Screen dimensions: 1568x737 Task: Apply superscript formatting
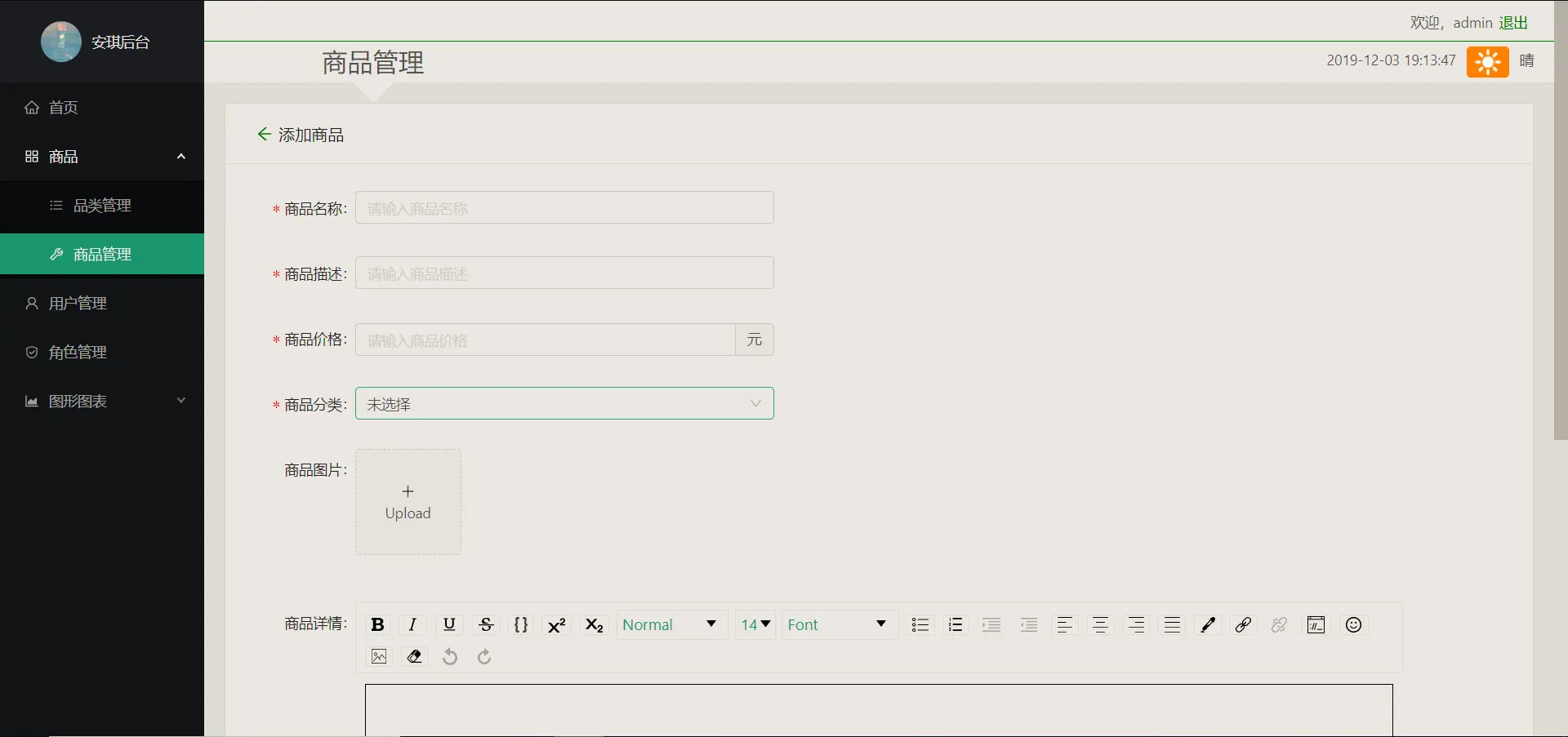[557, 624]
